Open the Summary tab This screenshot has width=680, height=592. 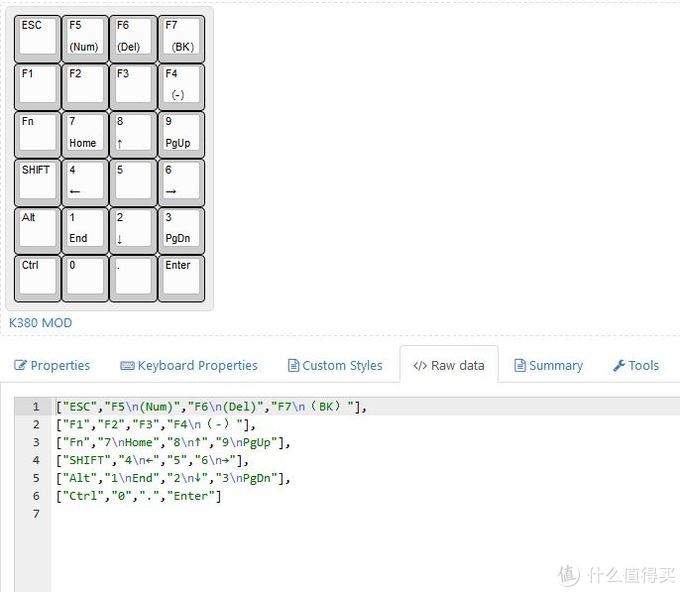(x=548, y=366)
